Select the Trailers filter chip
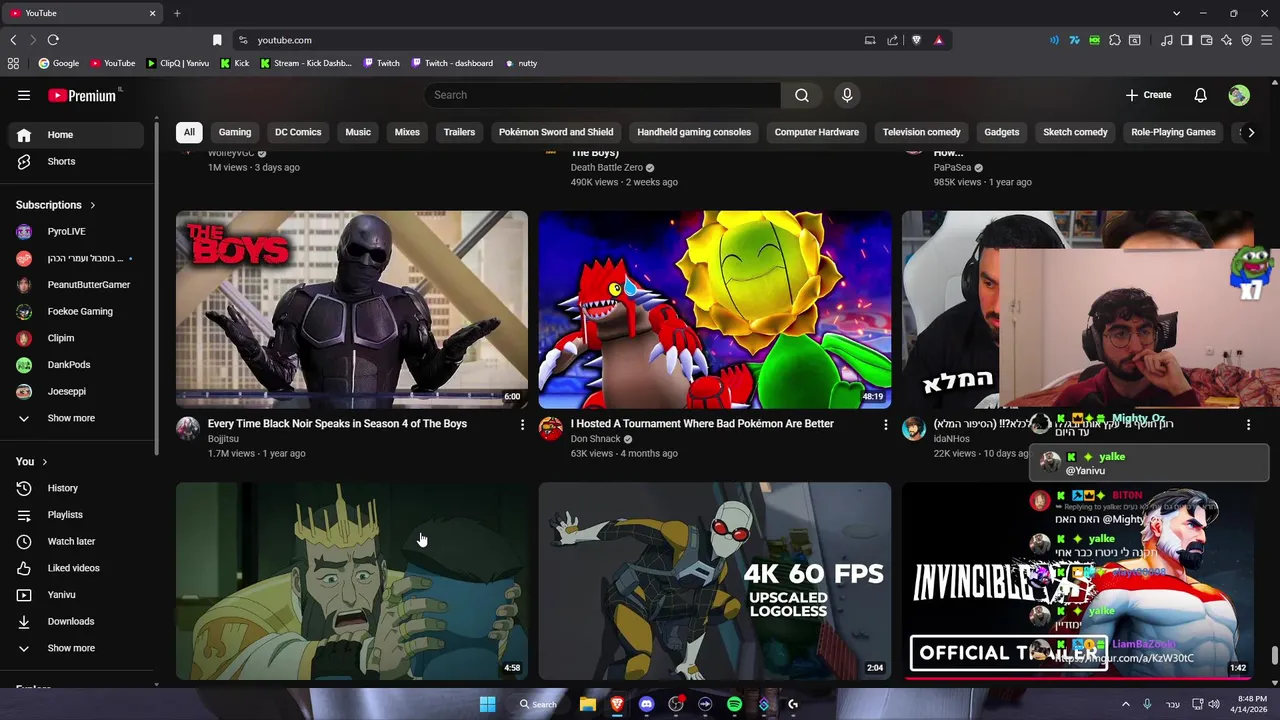This screenshot has height=720, width=1280. pos(459,132)
